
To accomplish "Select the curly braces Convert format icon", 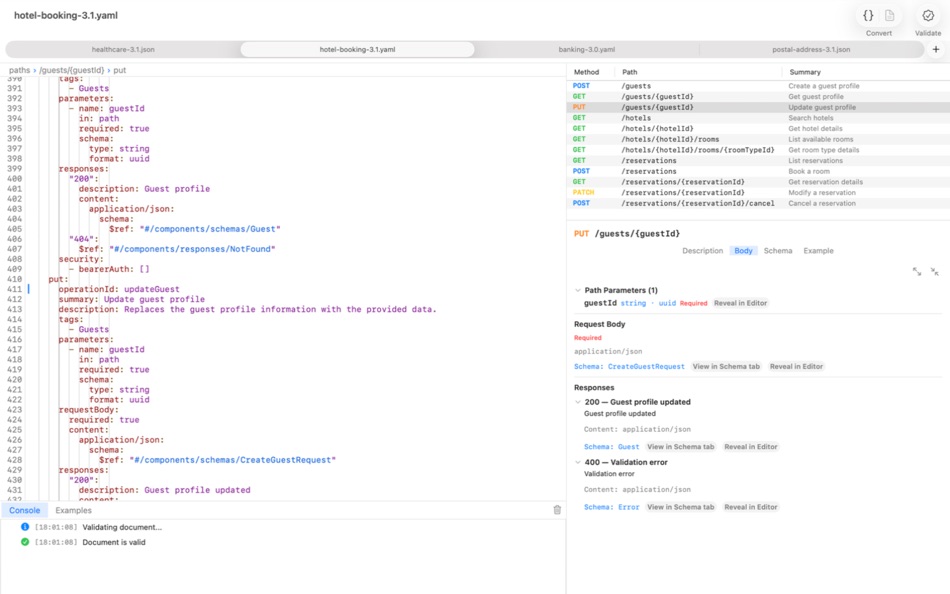I will point(869,16).
